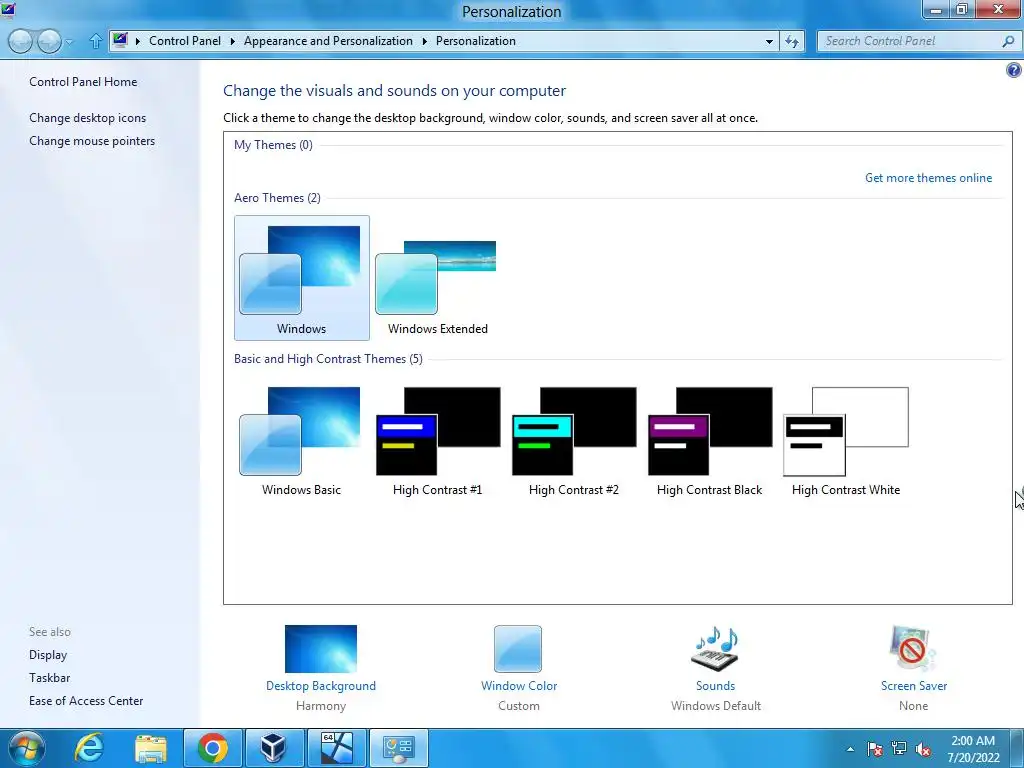Click the network tray icon
This screenshot has height=768, width=1024.
[899, 748]
